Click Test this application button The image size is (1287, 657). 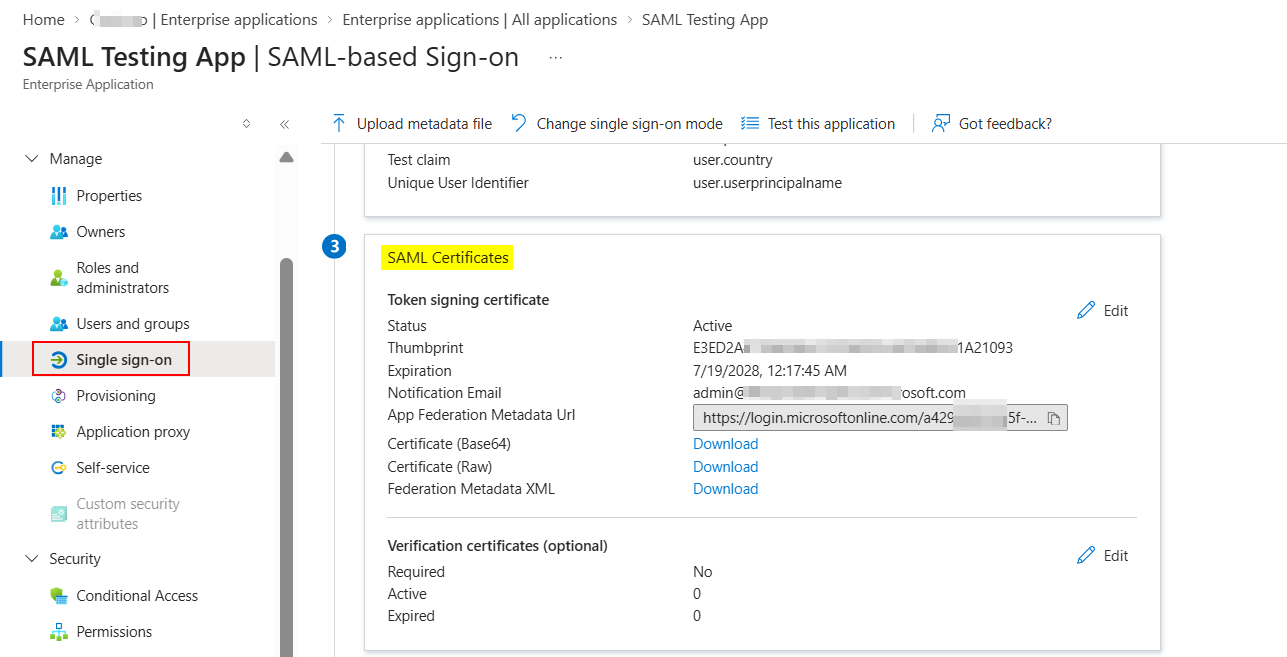818,124
